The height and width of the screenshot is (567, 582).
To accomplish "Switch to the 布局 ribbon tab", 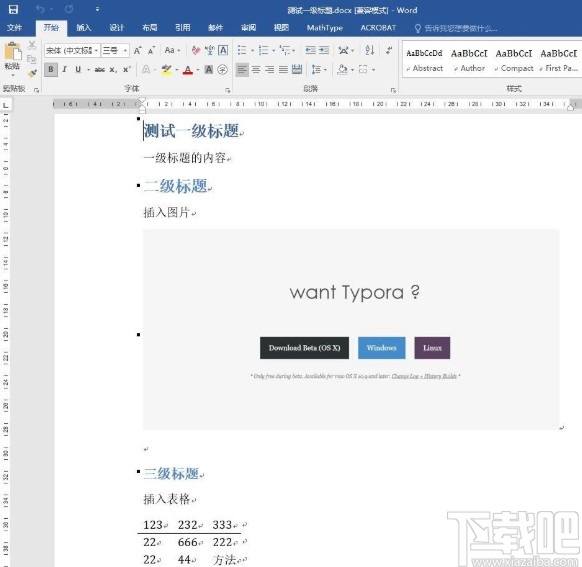I will (x=150, y=27).
